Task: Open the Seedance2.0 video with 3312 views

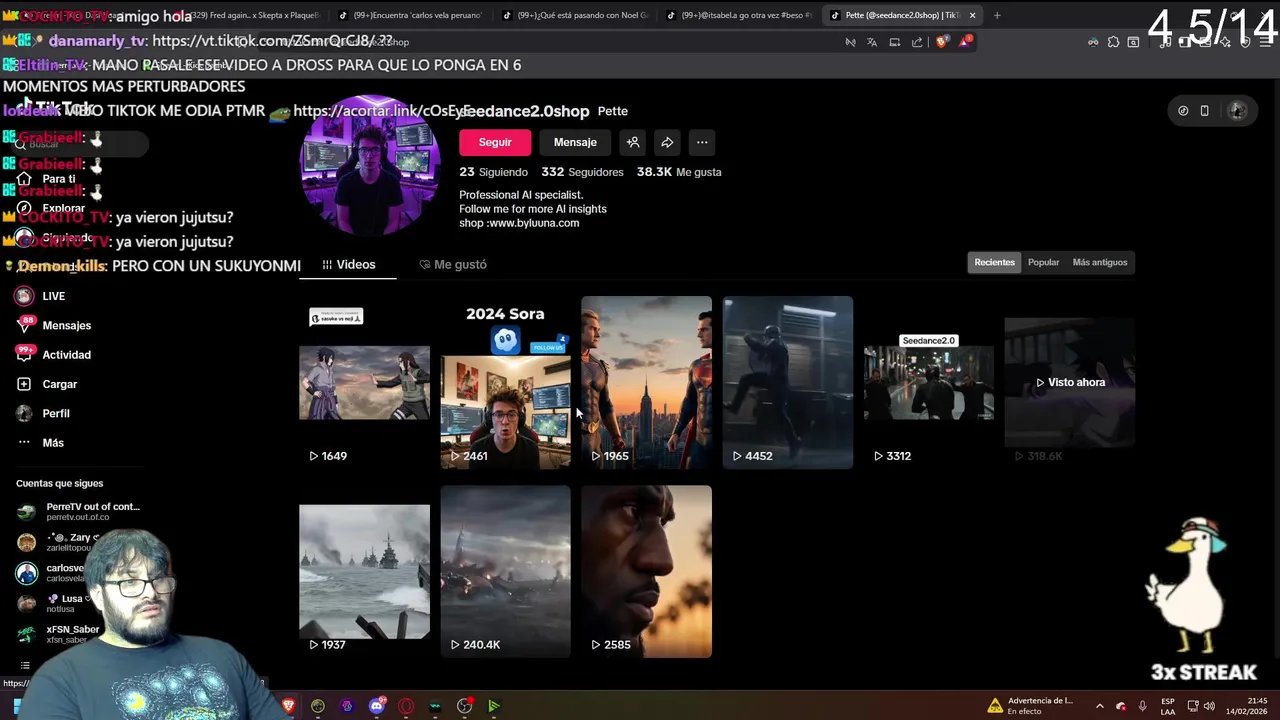Action: (x=929, y=382)
